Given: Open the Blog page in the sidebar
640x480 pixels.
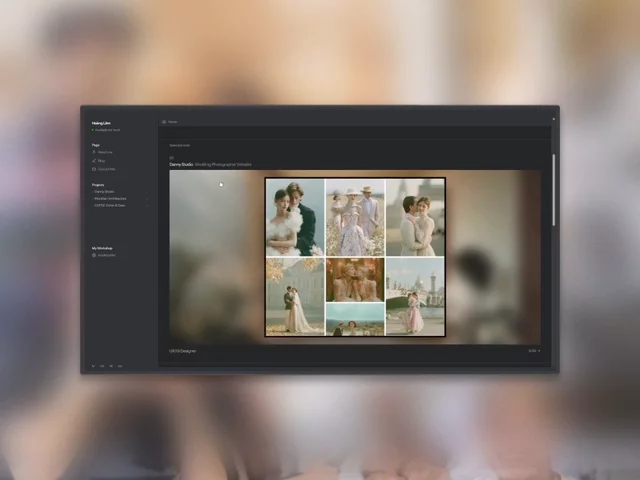Looking at the screenshot, I should 101,161.
